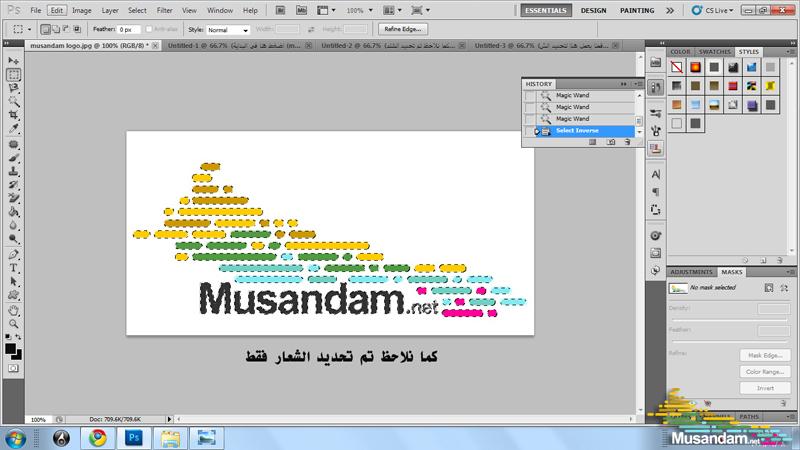
Task: Open the Screen Mode dropdown
Action: [x=420, y=10]
